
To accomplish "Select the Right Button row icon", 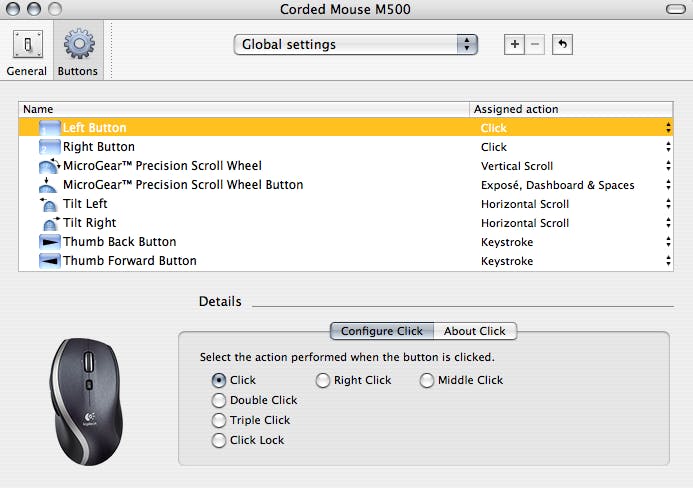I will [49, 147].
